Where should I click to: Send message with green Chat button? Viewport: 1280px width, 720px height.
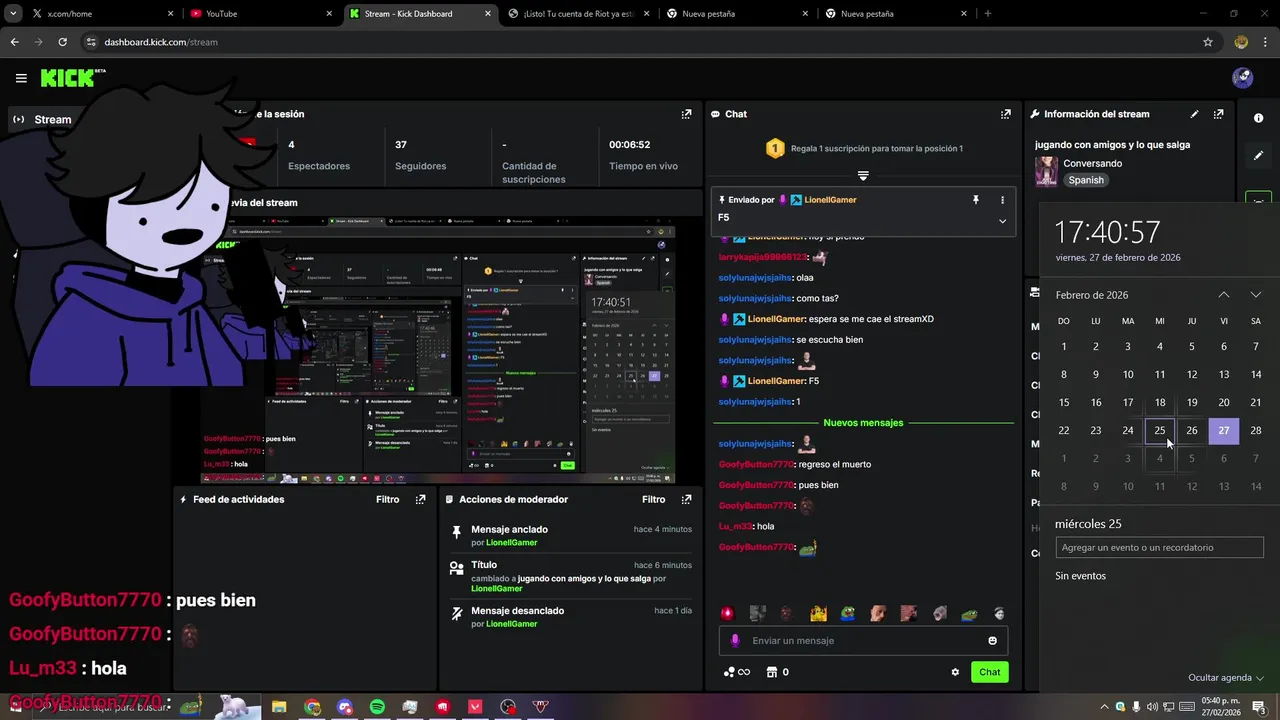point(989,672)
